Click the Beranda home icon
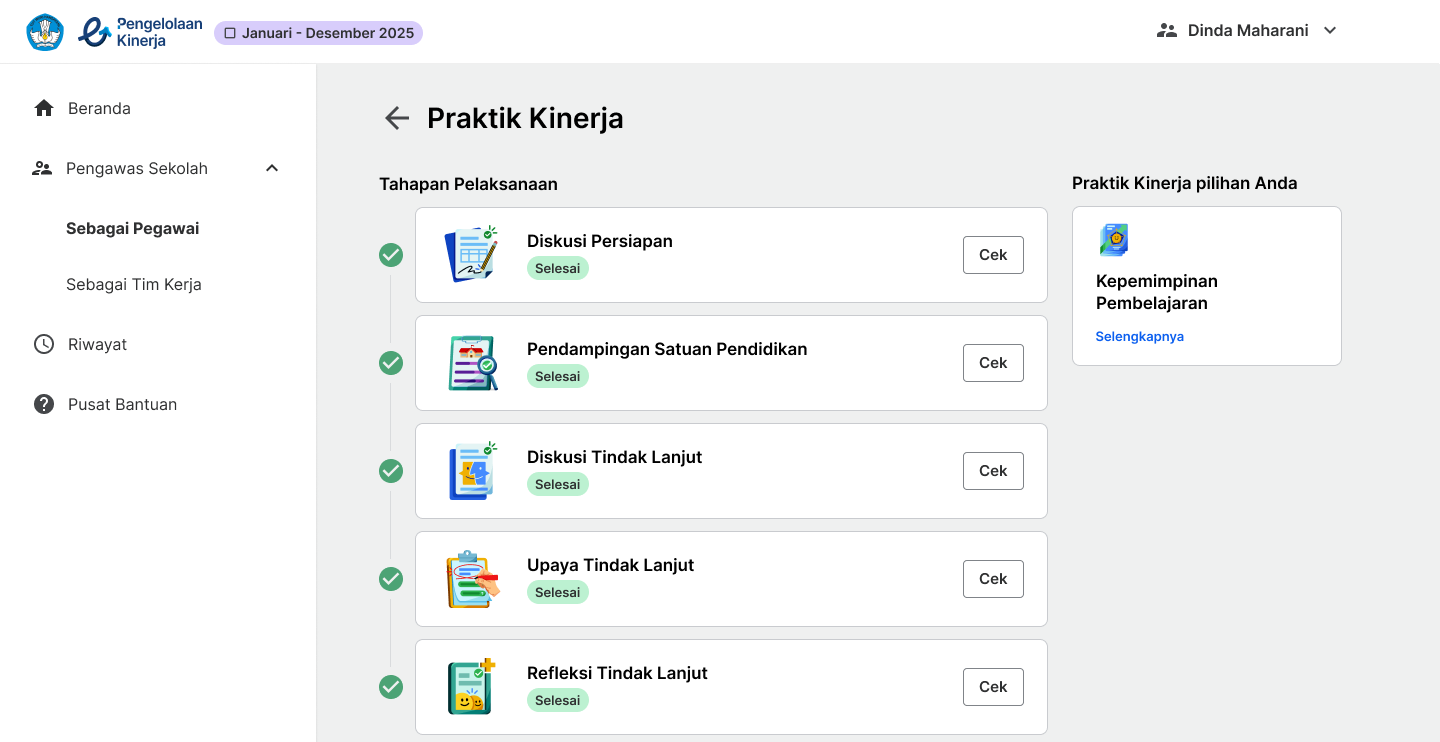Viewport: 1440px width, 742px height. point(44,108)
